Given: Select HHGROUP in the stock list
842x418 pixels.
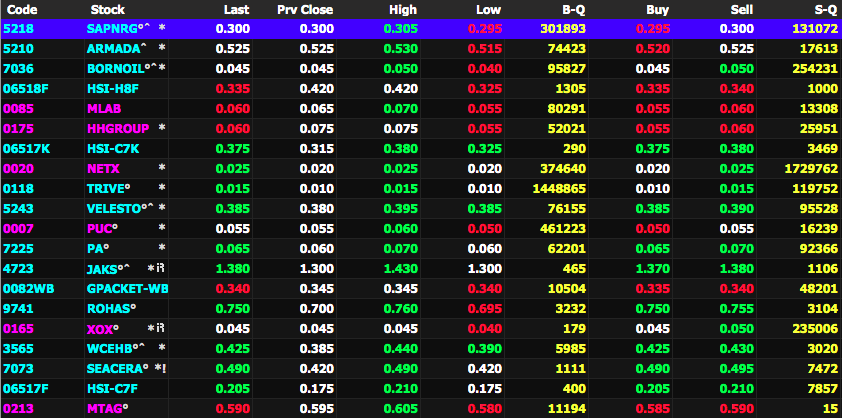Looking at the screenshot, I should click(x=118, y=128).
